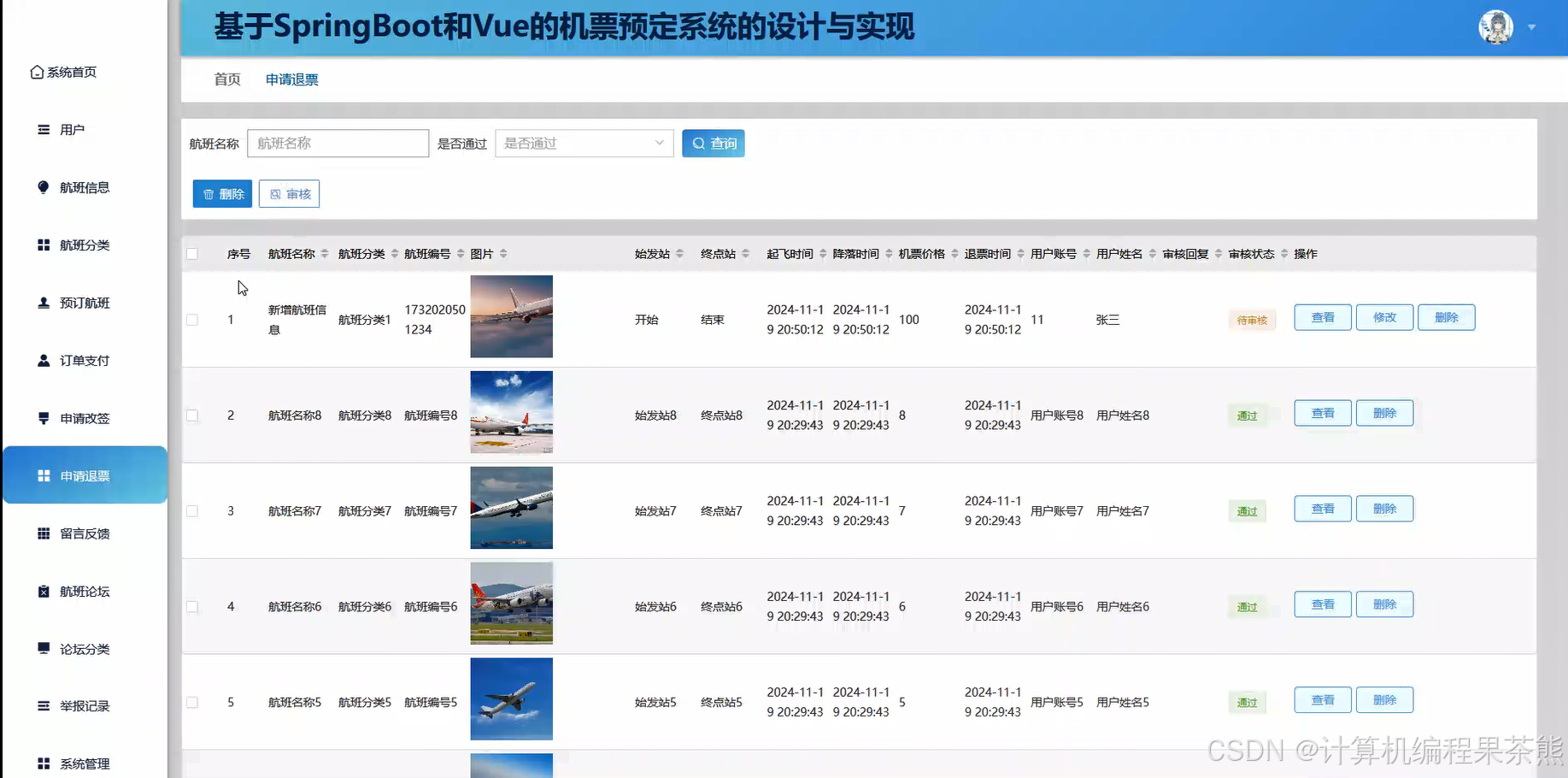Sort by 审核状态 column arrows
Viewport: 1568px width, 778px height.
(1284, 254)
